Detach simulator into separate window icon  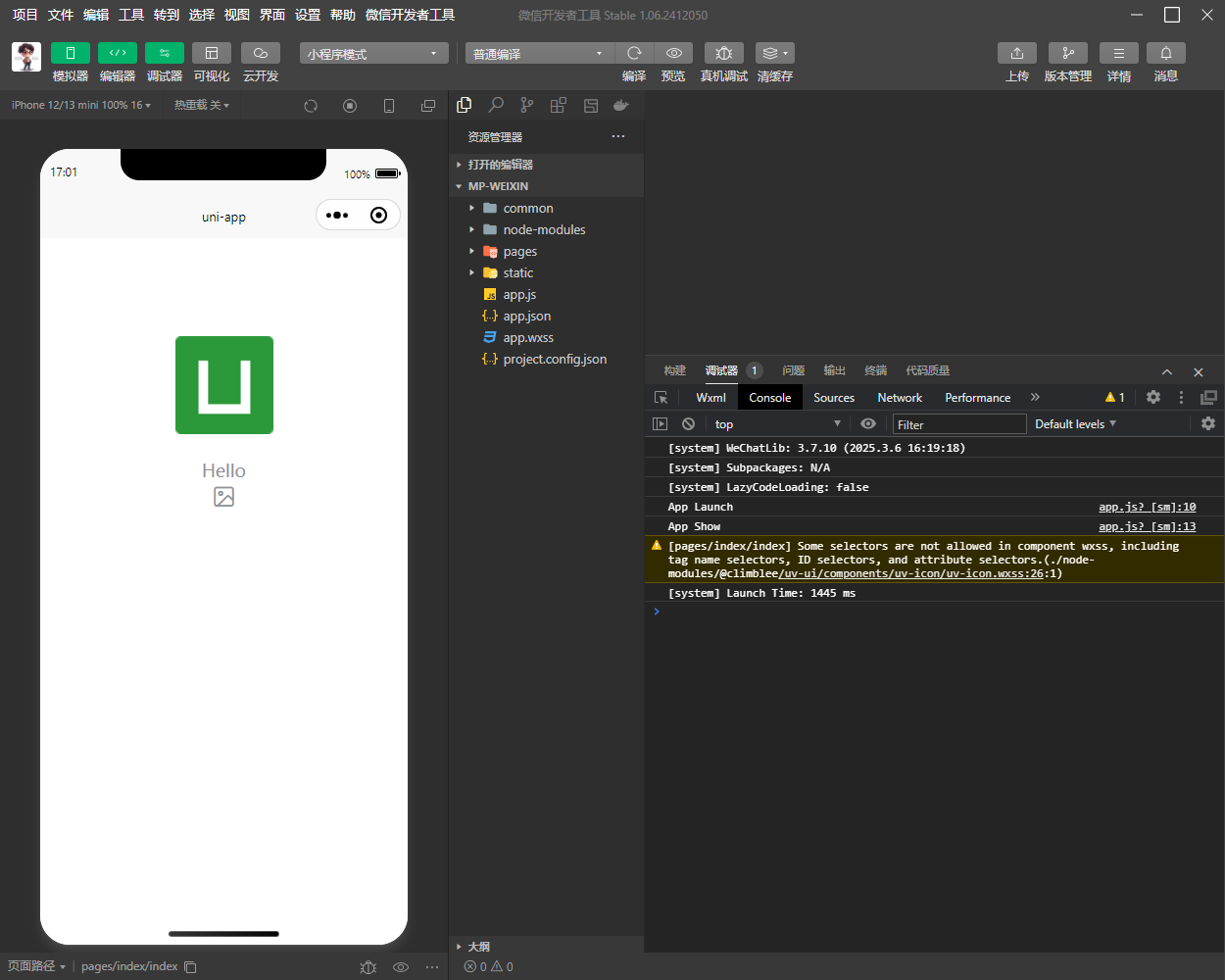[x=428, y=106]
